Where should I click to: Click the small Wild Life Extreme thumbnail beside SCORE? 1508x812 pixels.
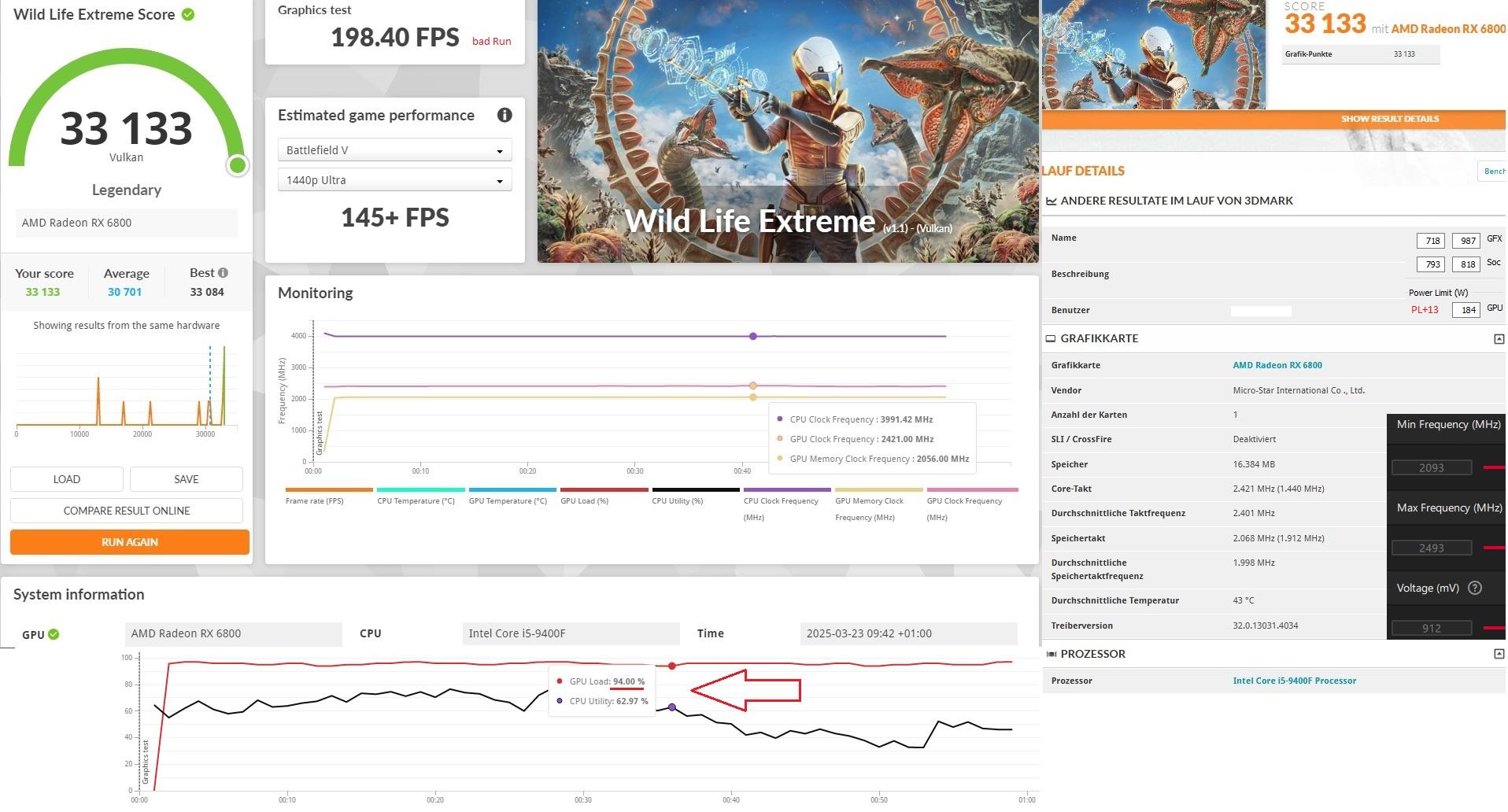[1154, 54]
